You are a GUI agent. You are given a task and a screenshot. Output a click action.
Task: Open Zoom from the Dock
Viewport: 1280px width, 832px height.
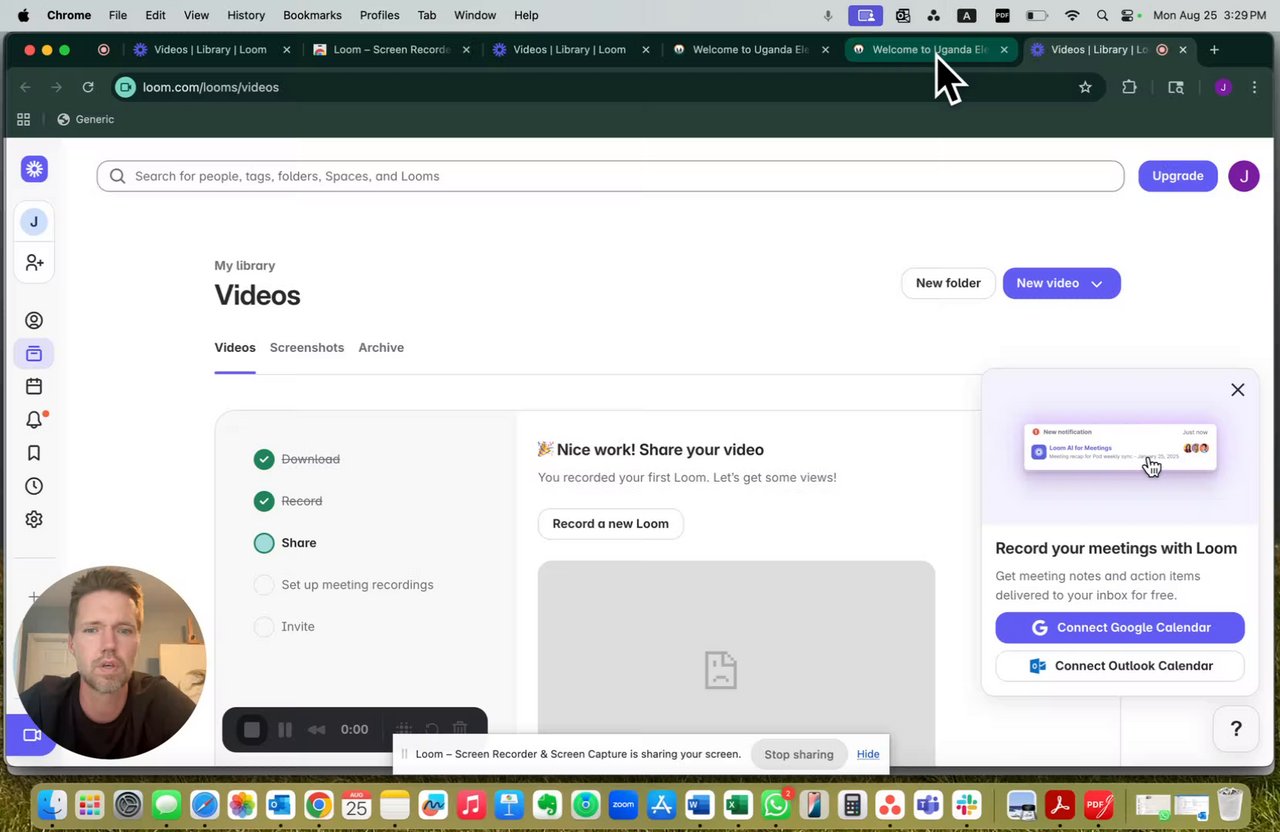coord(623,804)
